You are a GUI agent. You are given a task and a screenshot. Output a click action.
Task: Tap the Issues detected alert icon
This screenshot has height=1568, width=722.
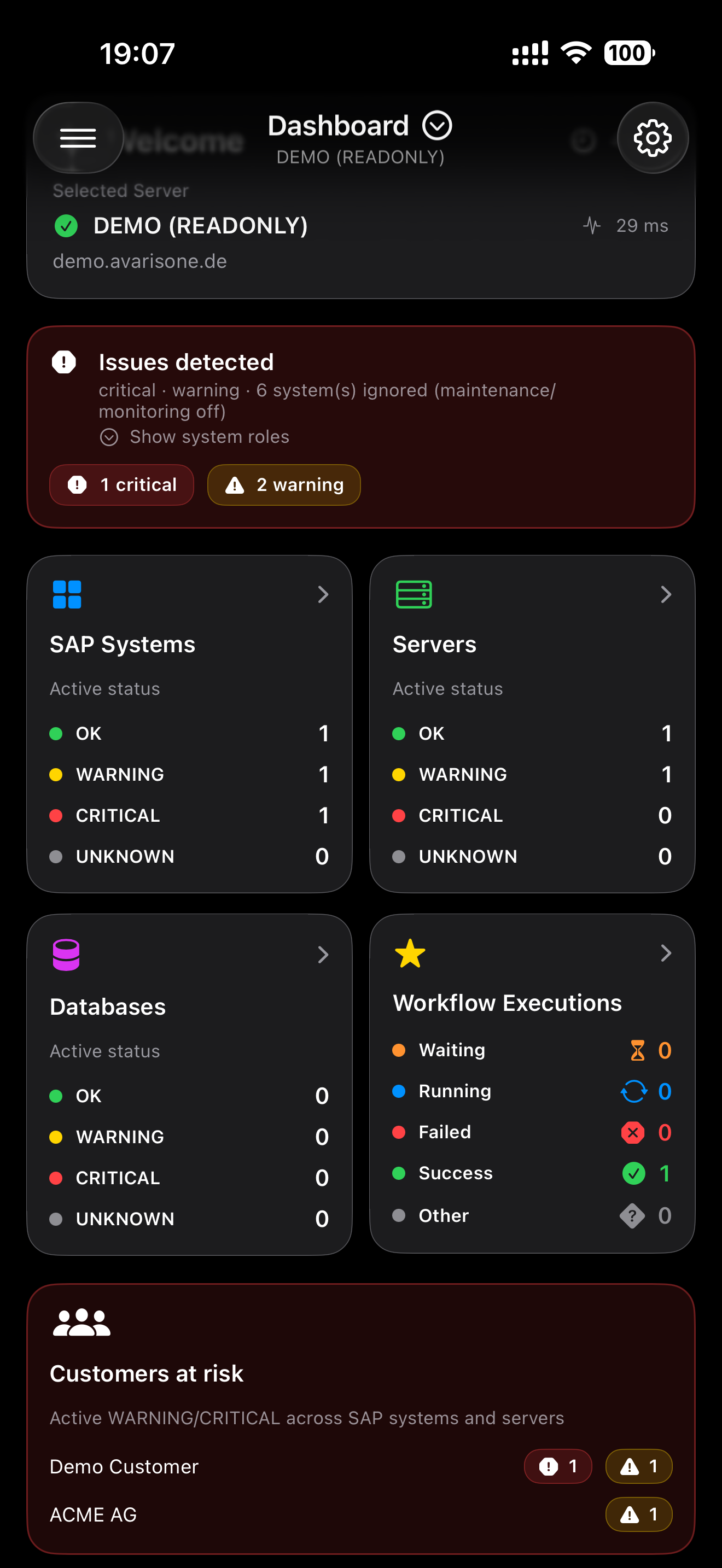coord(64,362)
